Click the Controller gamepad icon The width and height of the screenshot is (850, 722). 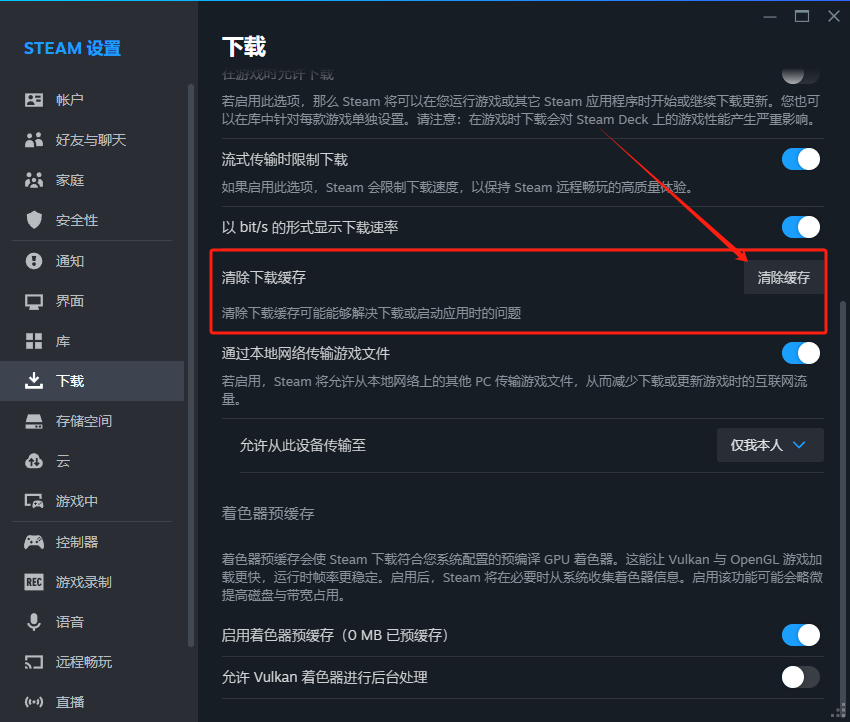click(34, 542)
